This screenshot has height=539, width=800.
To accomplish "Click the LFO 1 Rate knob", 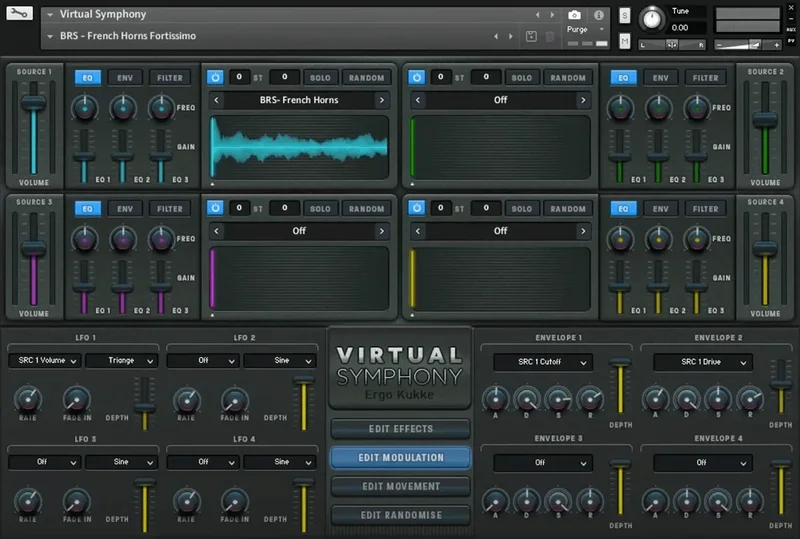I will point(28,399).
